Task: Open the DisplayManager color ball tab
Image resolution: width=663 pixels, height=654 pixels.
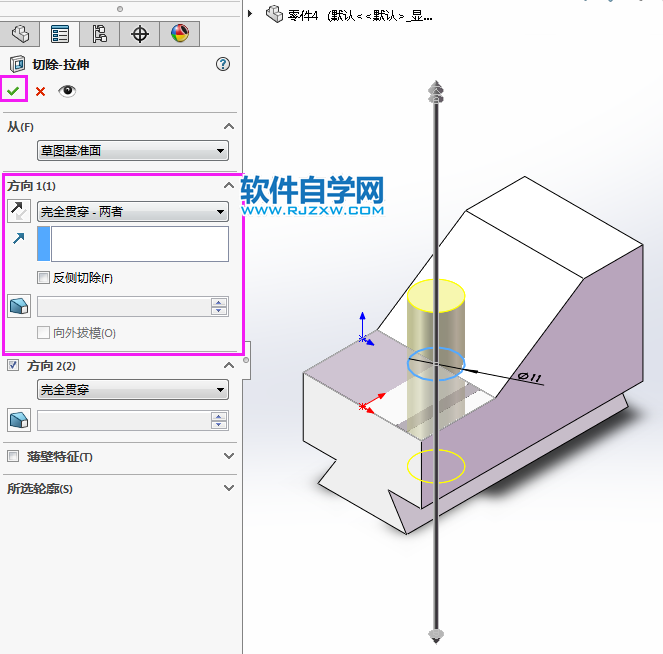Action: pyautogui.click(x=180, y=34)
